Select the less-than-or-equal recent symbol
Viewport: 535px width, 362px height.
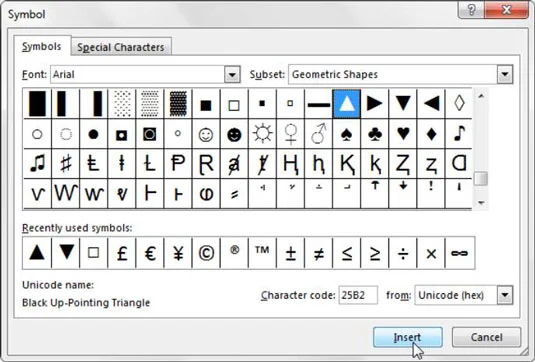346,253
